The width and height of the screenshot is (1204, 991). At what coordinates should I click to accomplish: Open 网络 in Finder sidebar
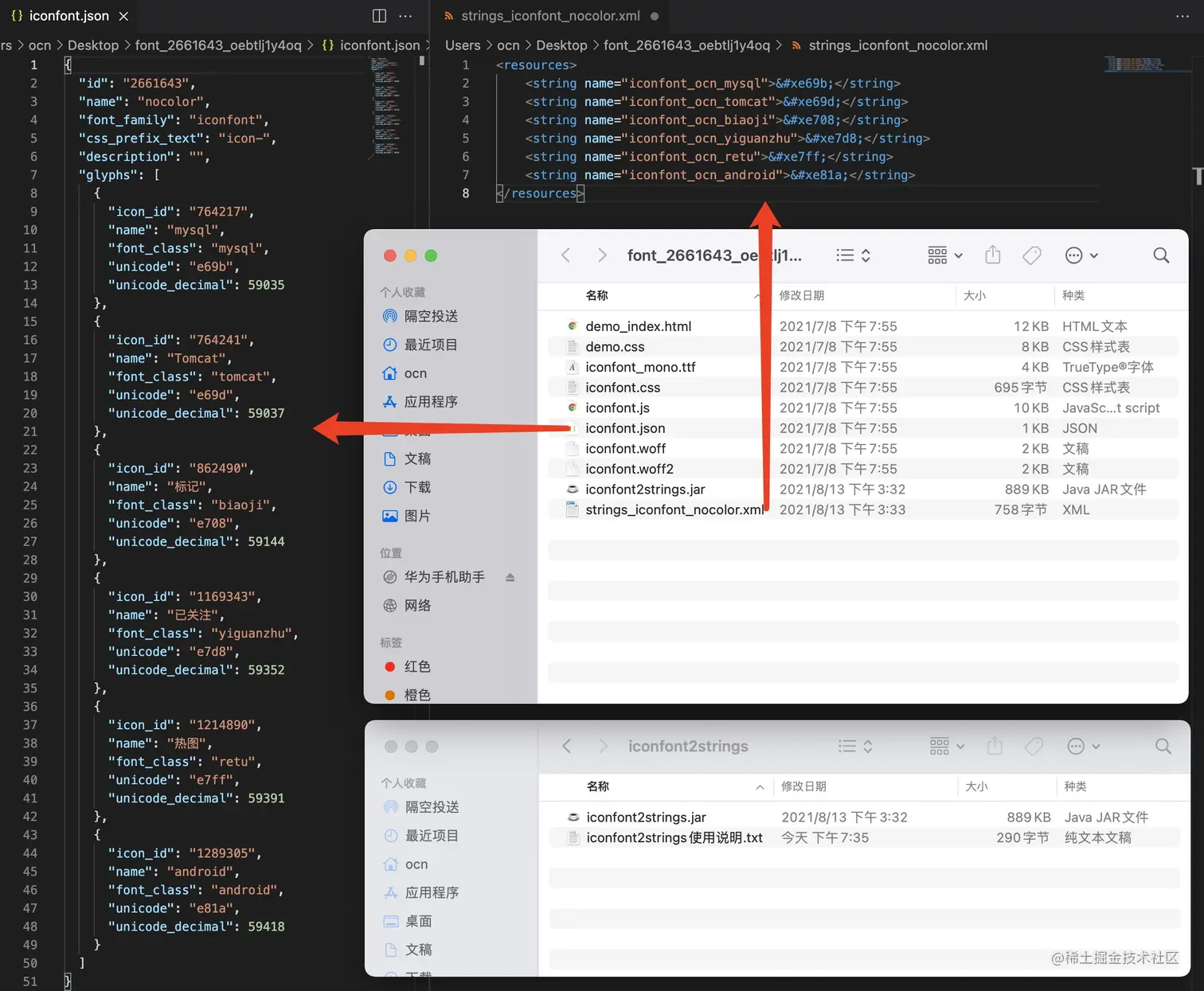pos(407,606)
